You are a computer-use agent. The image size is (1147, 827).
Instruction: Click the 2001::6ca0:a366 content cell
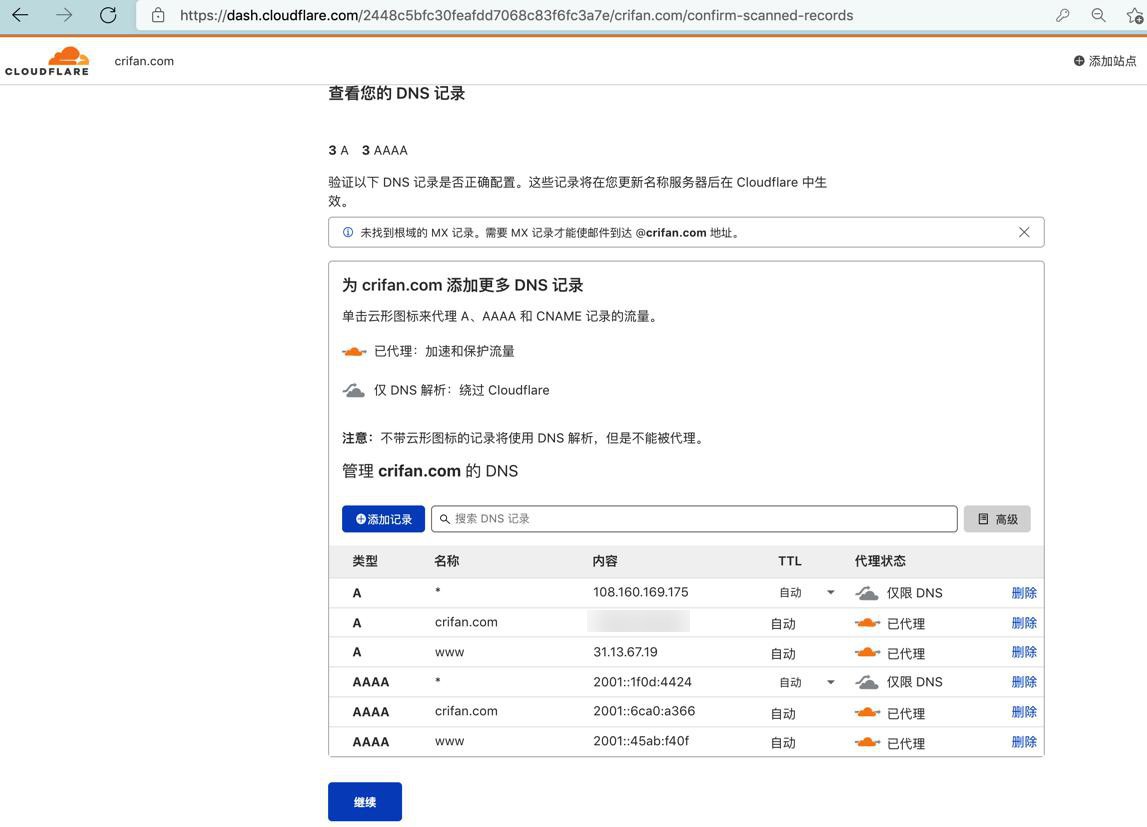coord(644,711)
